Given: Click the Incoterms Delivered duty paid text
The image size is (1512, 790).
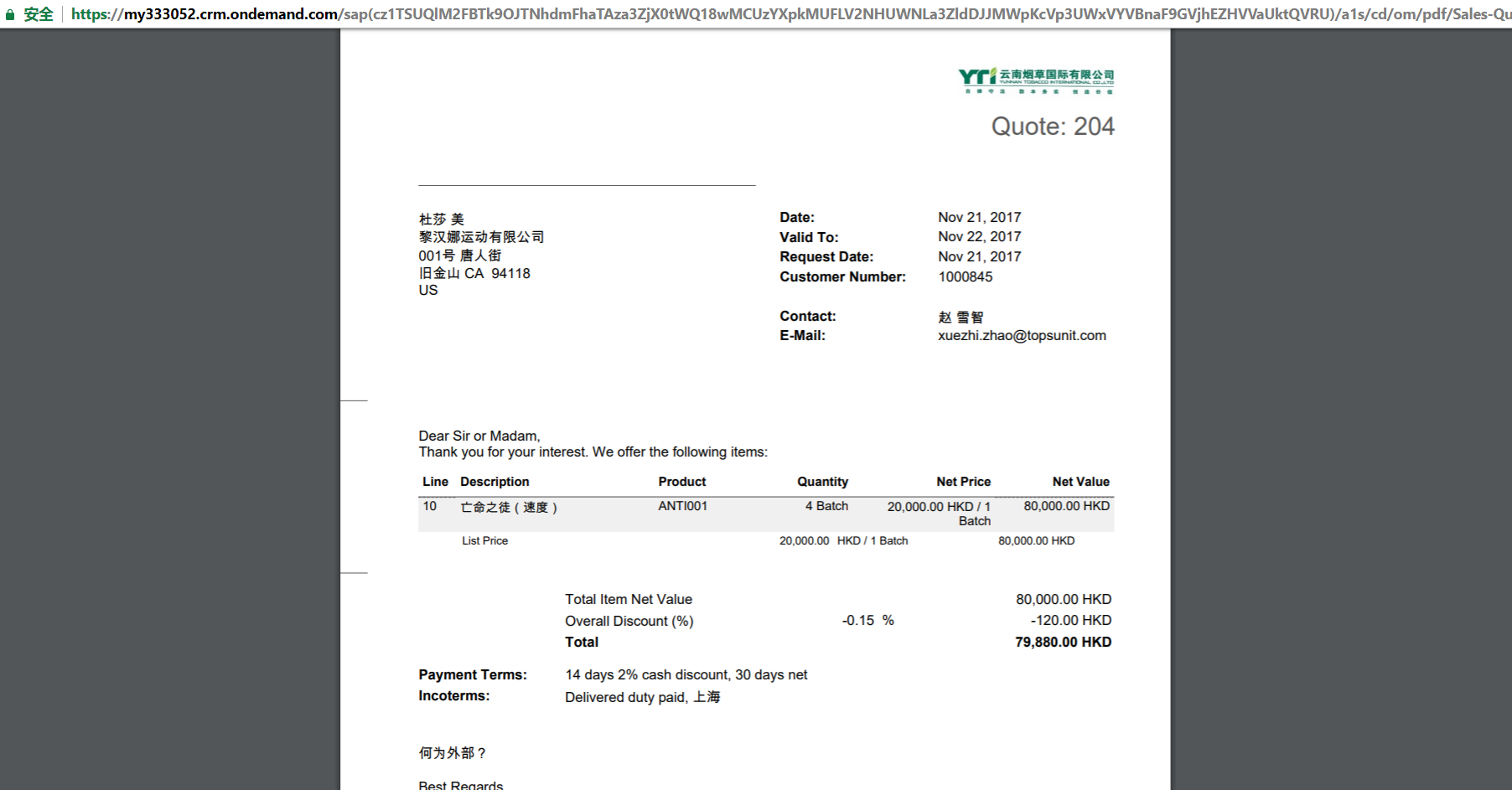Looking at the screenshot, I should (642, 697).
